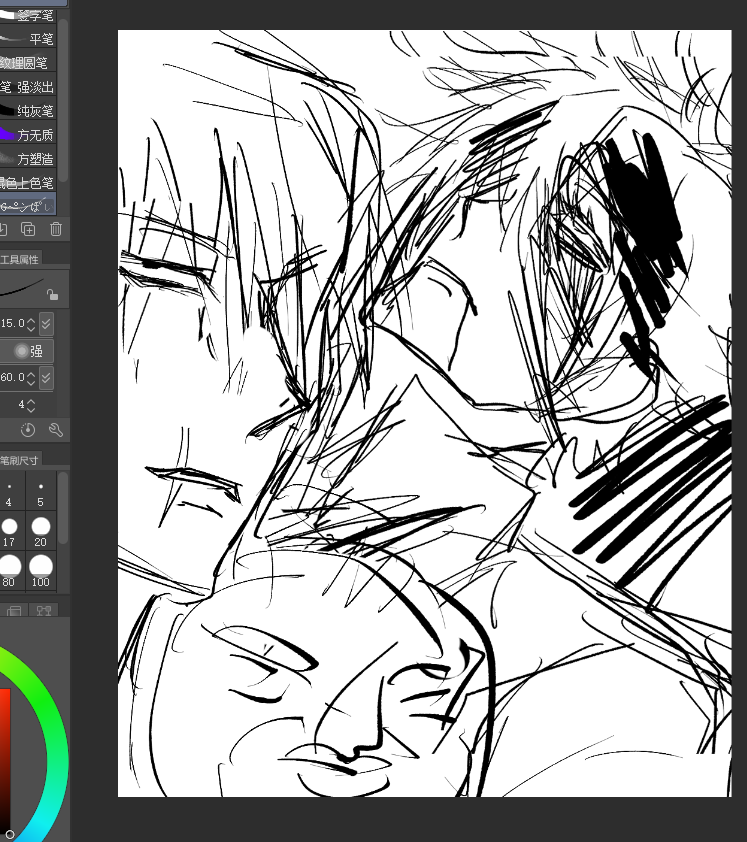Choose brush size preset 5
This screenshot has height=842, width=747.
point(40,493)
